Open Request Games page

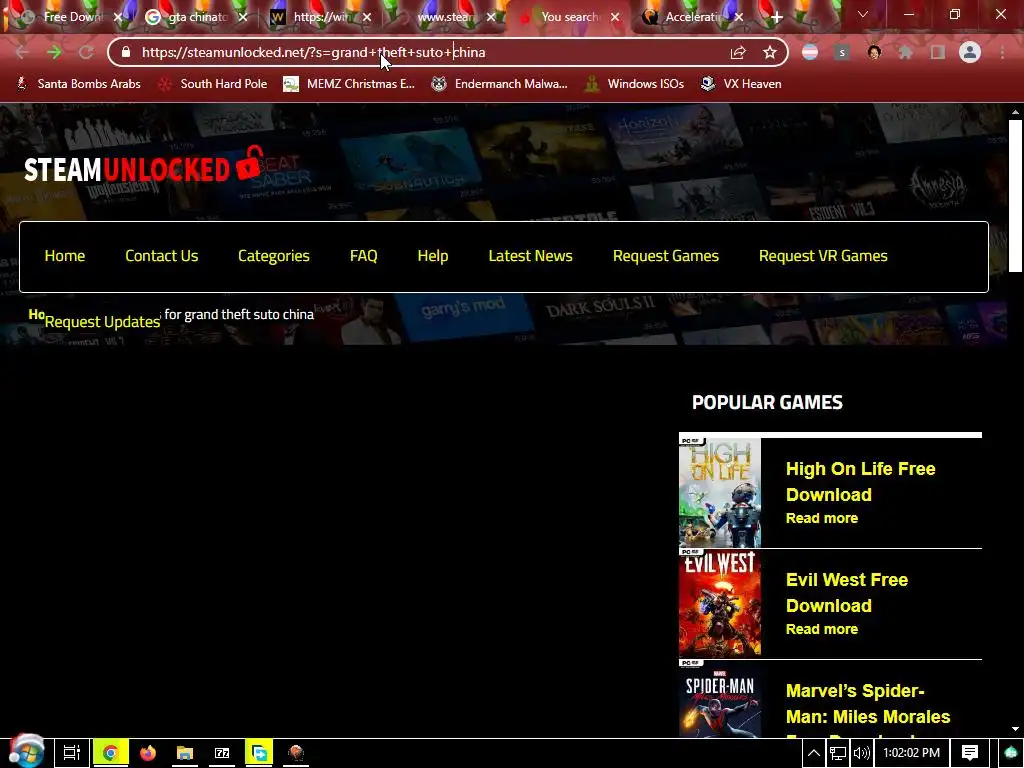[665, 256]
